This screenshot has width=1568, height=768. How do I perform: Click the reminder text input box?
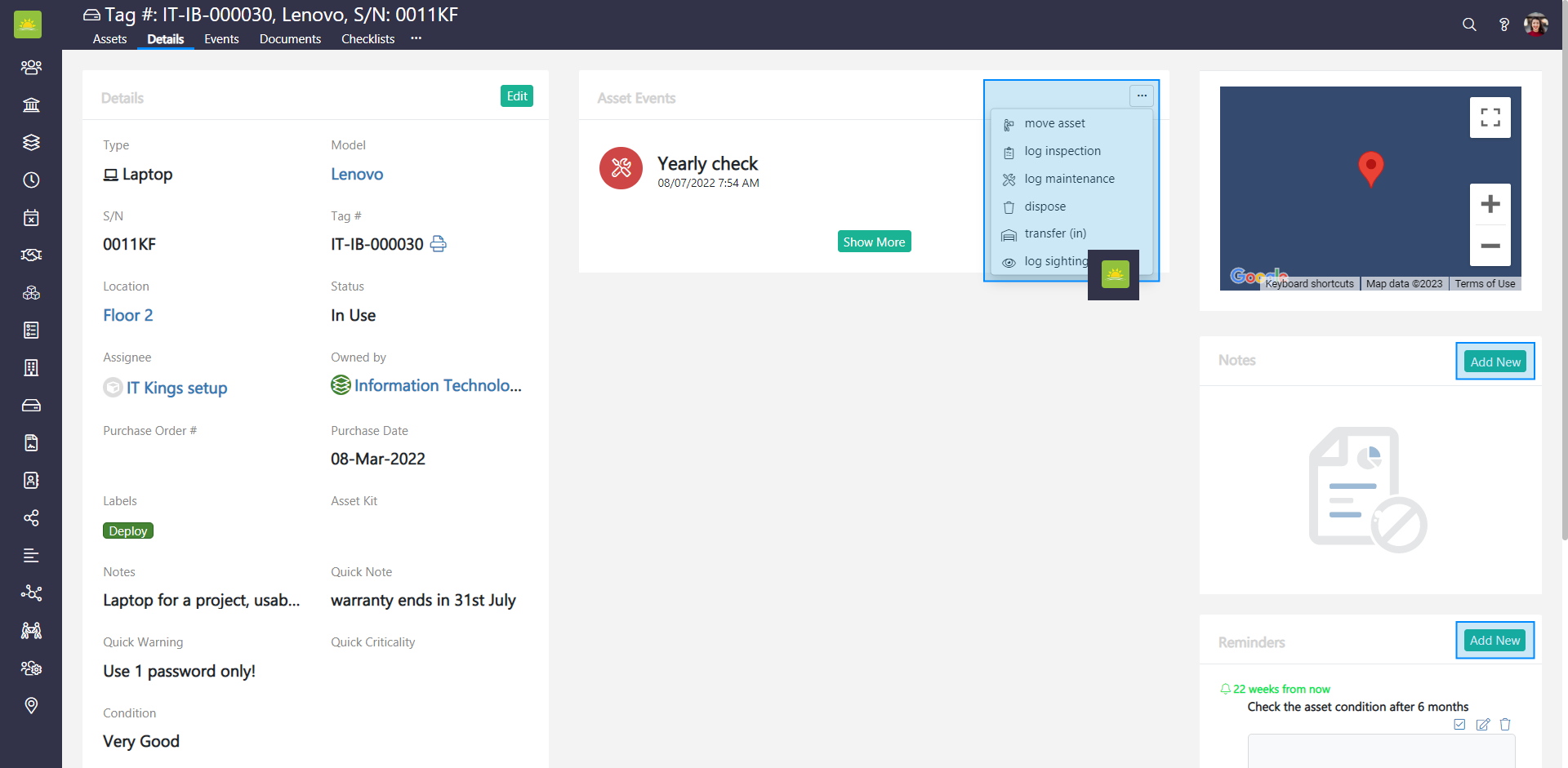(x=1380, y=751)
